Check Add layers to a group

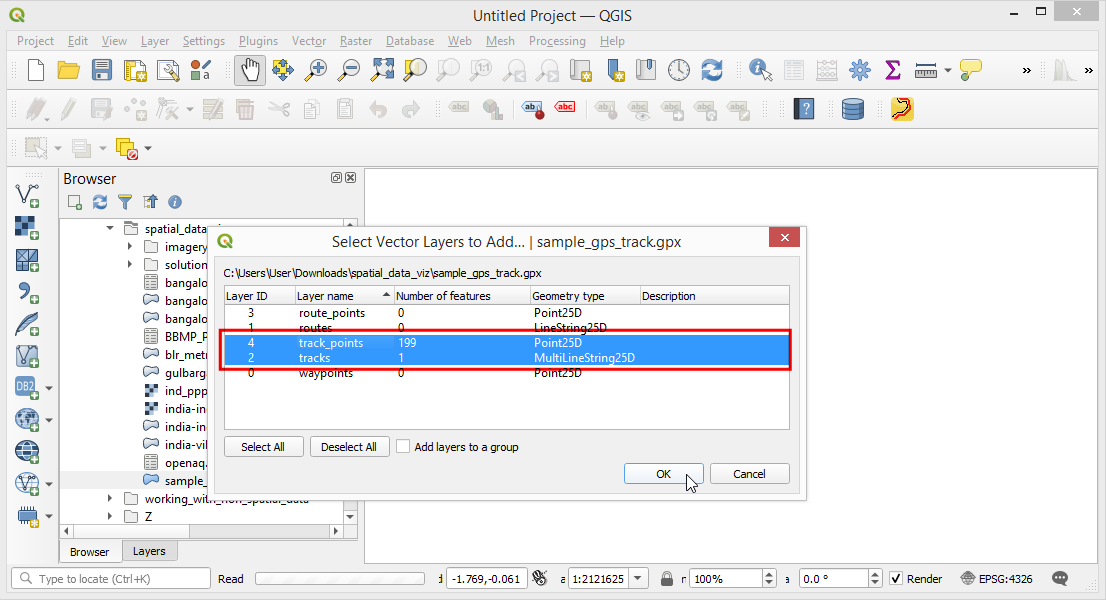pos(403,447)
